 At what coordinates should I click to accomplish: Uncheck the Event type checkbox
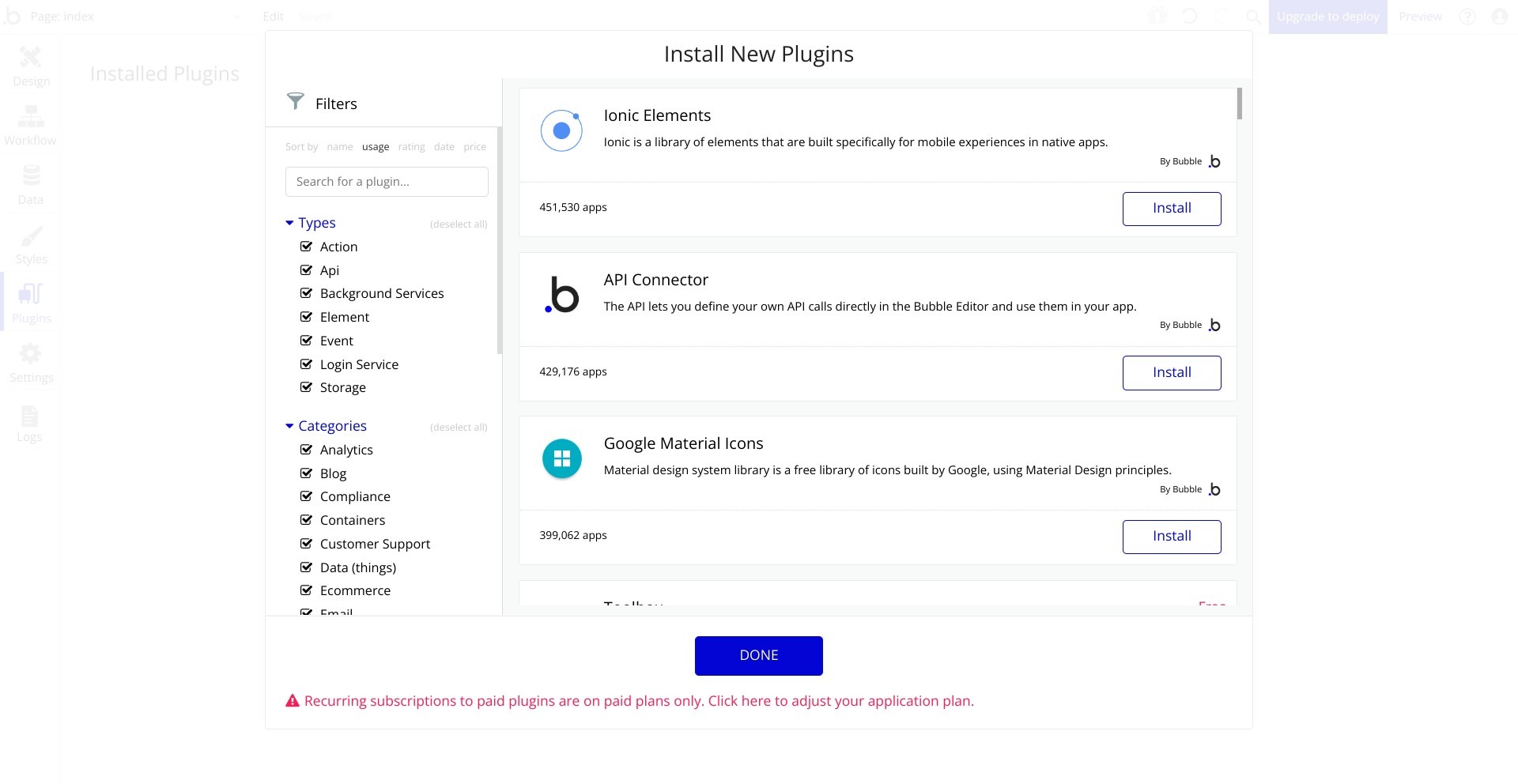[x=306, y=341]
